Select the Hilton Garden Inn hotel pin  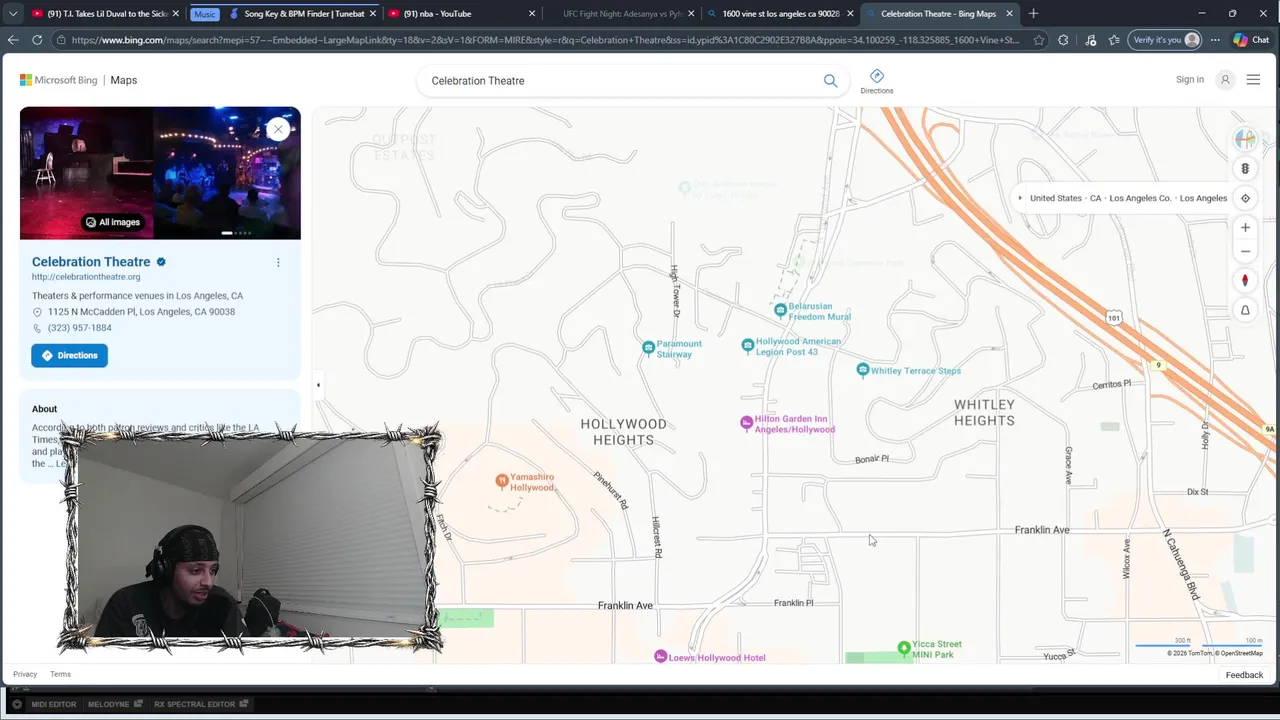coord(746,423)
